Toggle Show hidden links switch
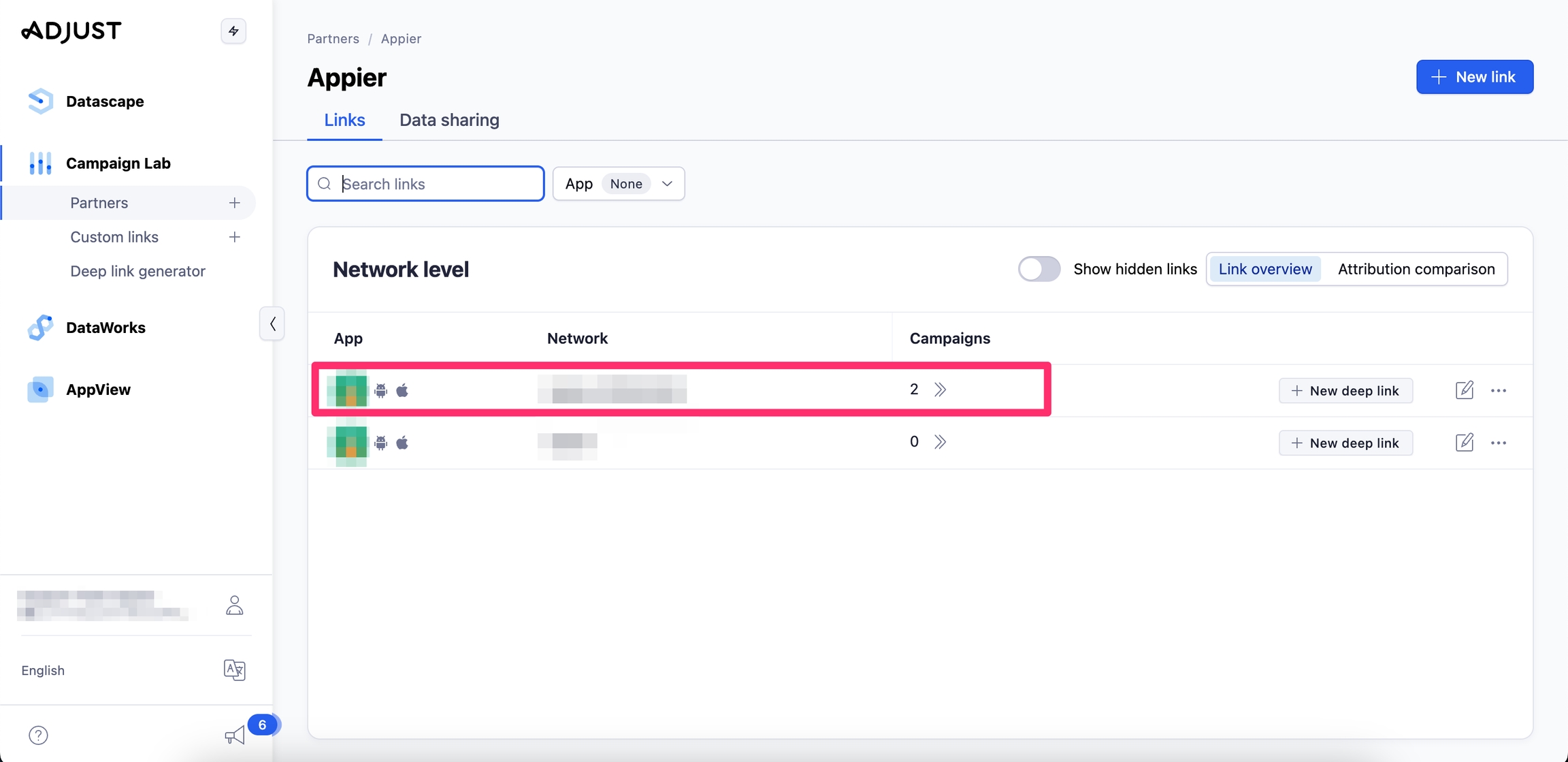This screenshot has height=762, width=1568. (1039, 269)
